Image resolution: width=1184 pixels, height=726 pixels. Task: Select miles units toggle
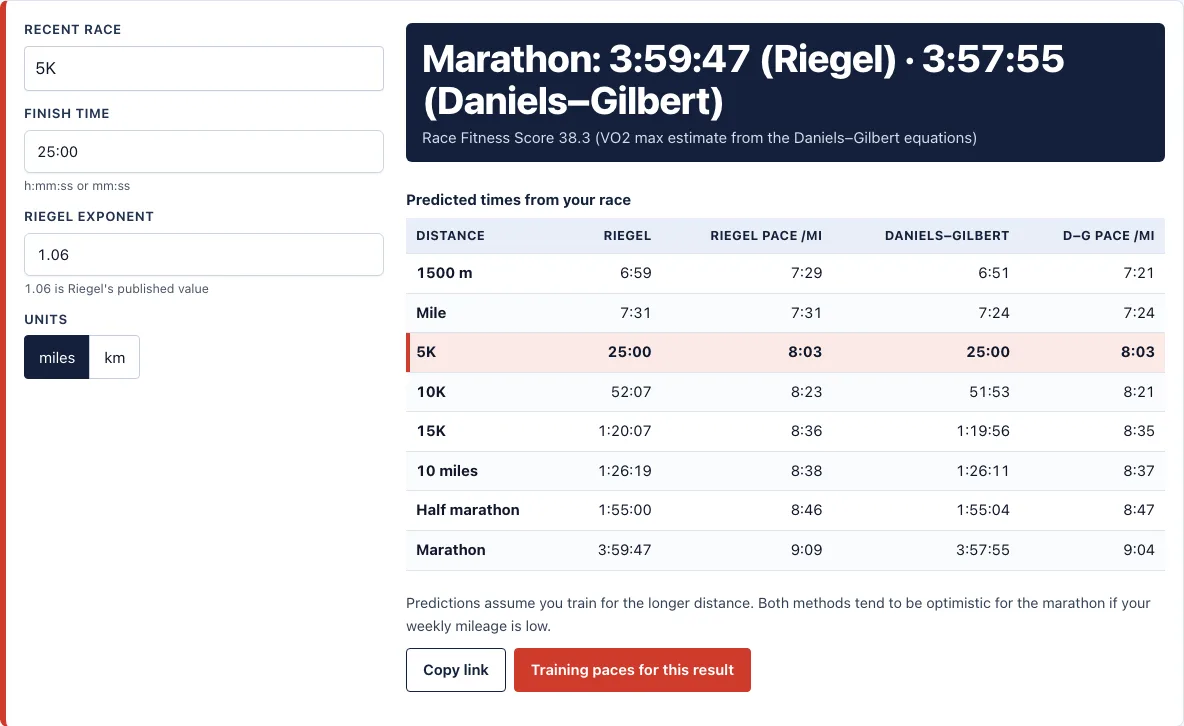57,357
